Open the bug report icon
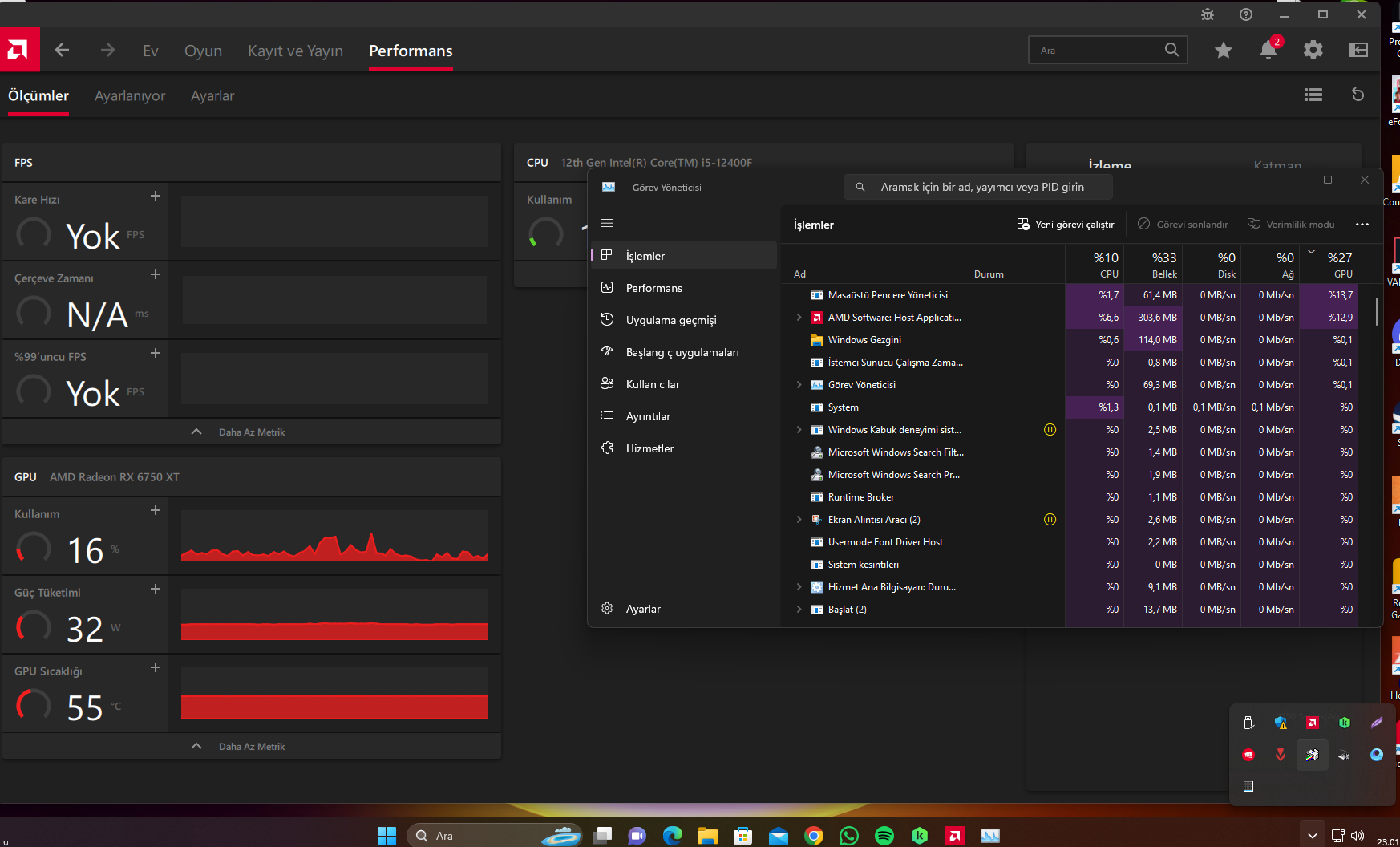 coord(1208,14)
